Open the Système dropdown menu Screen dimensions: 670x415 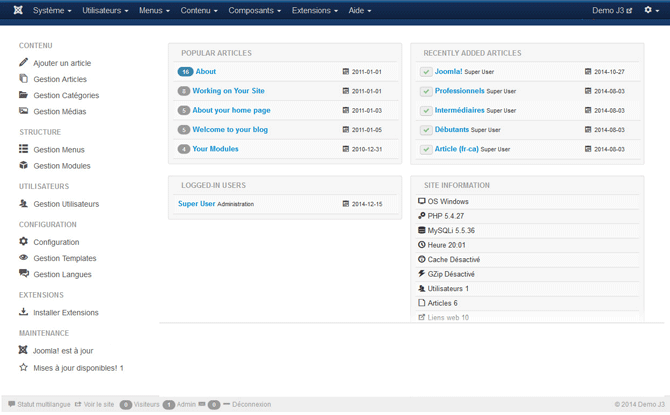pyautogui.click(x=52, y=11)
